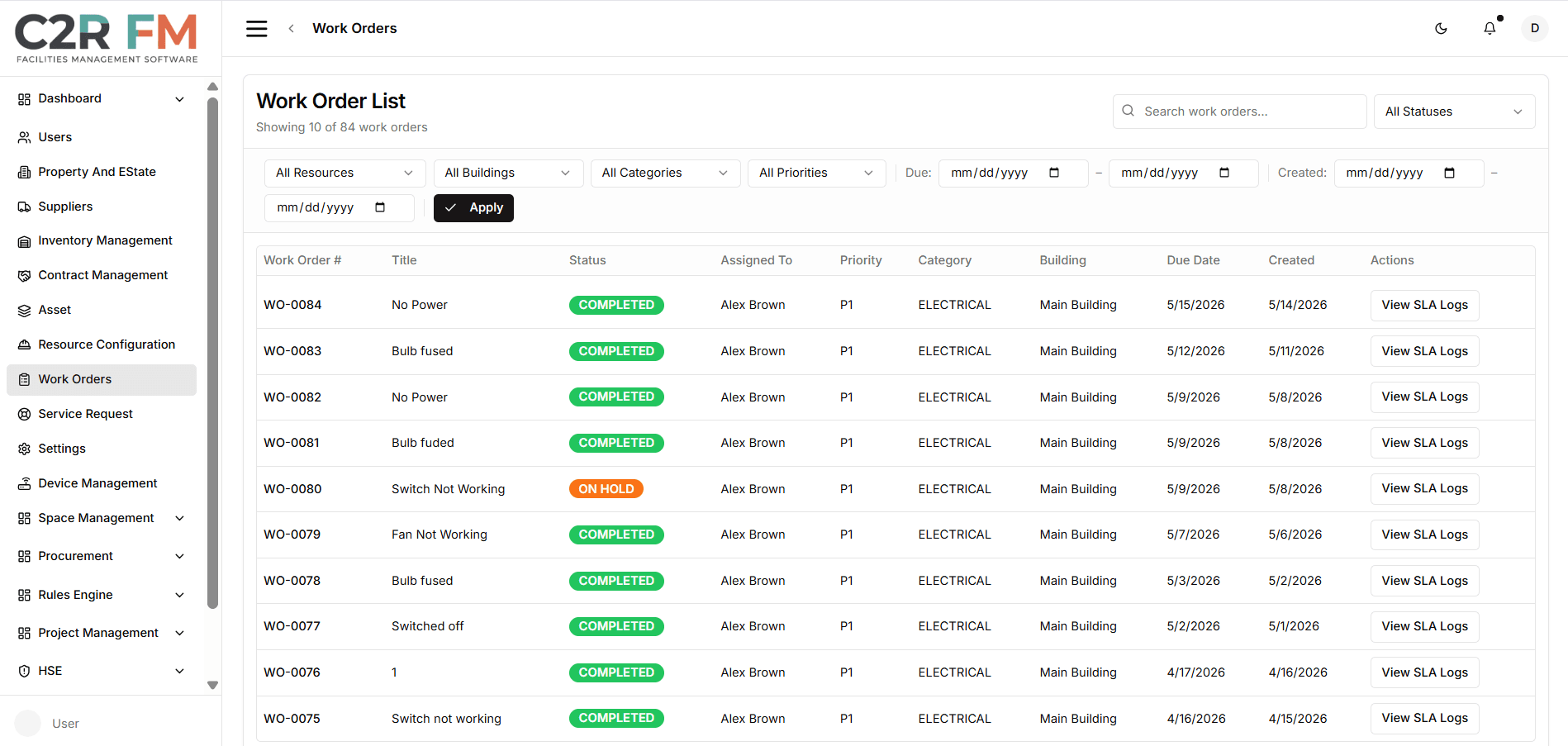
Task: Click the Work Orders clipboard icon
Action: click(24, 379)
